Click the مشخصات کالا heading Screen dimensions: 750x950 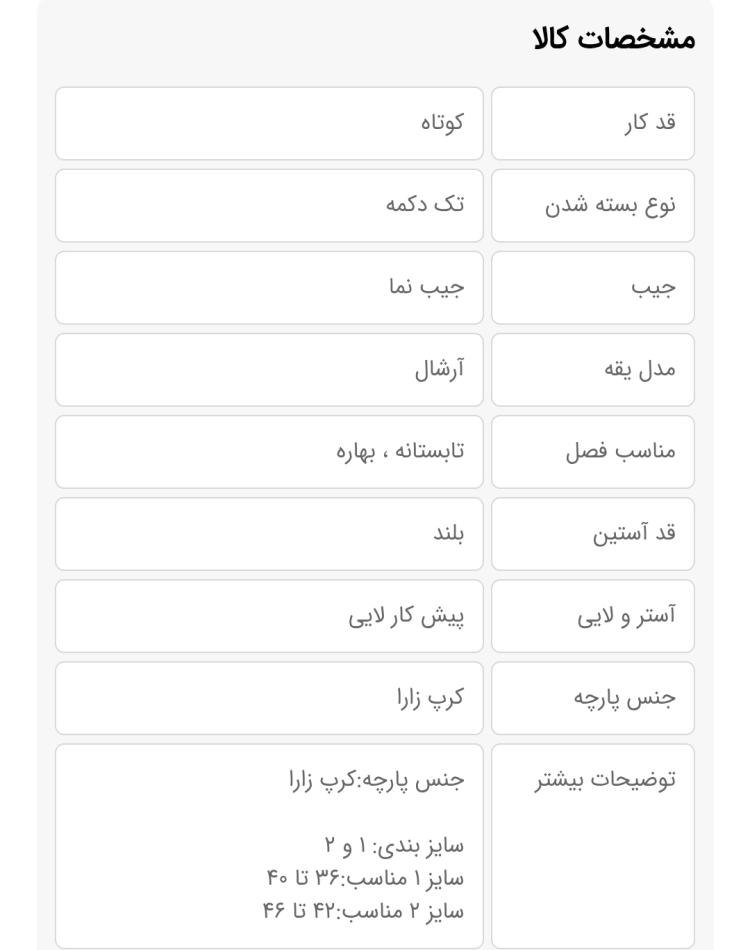pyautogui.click(x=614, y=39)
